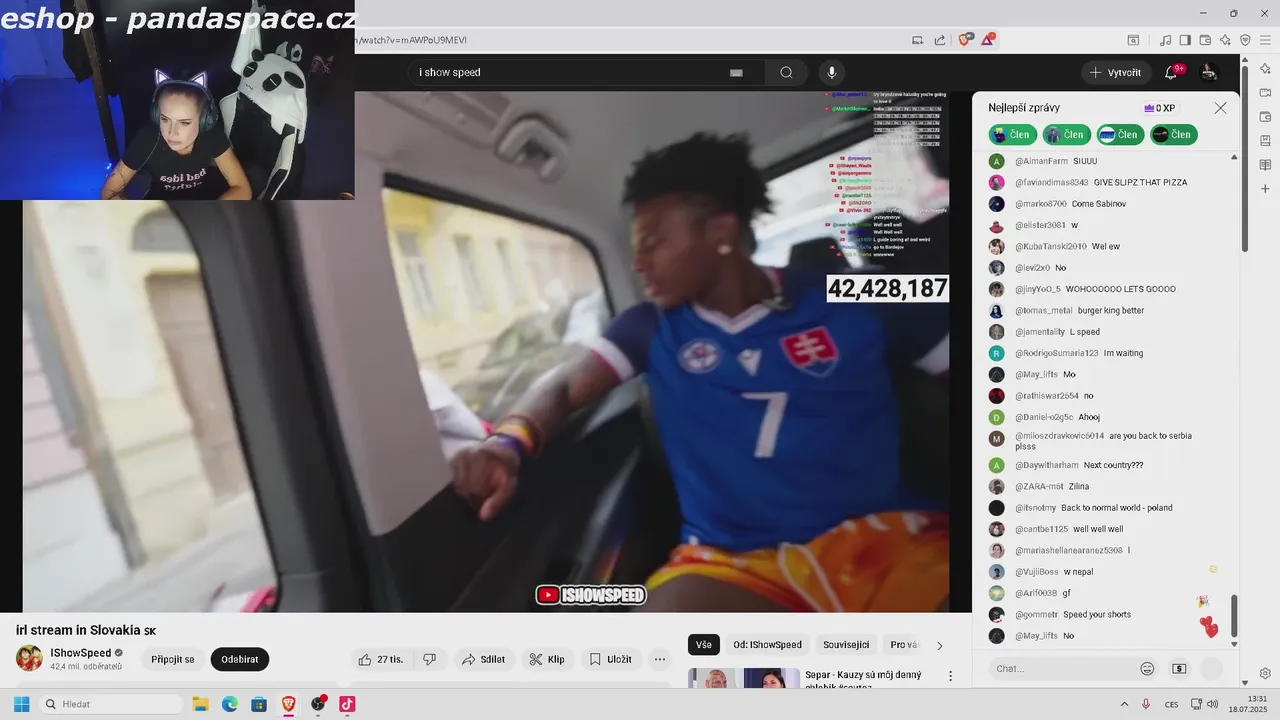Image resolution: width=1280 pixels, height=720 pixels.
Task: Like the video with thumbs-up (27 tis.)
Action: tap(380, 659)
